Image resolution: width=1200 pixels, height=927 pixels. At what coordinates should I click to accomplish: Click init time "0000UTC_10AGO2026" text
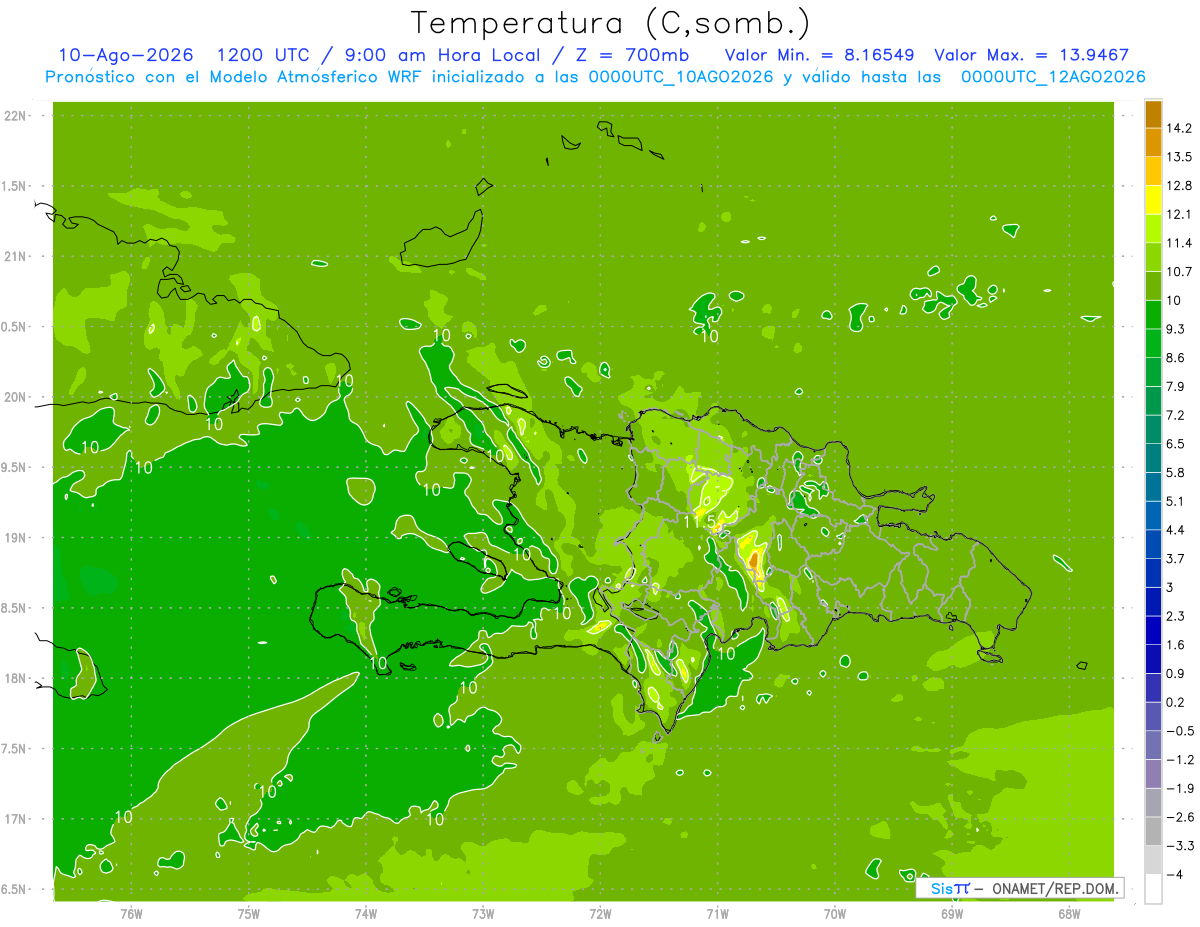coord(681,77)
